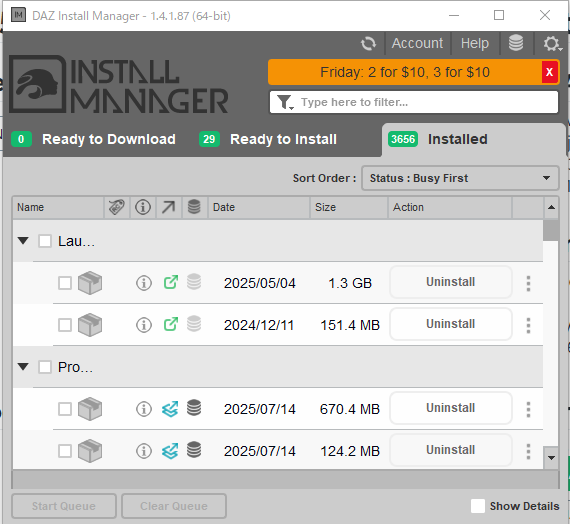
Task: Open the content database icon in top bar
Action: tap(516, 43)
